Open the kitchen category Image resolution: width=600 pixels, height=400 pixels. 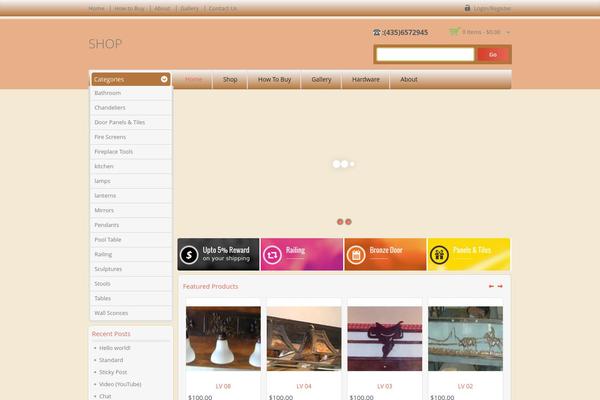pos(131,166)
